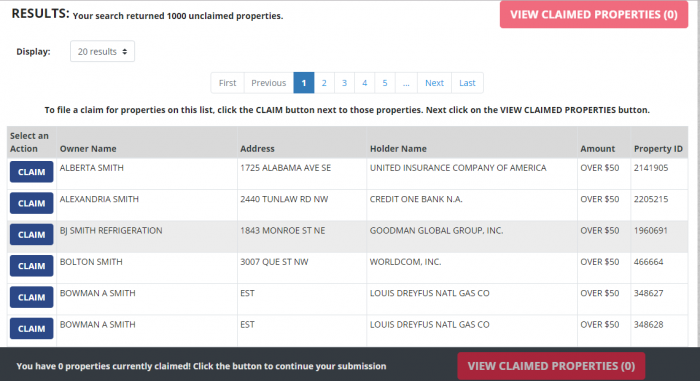Select holder CREDIT ONE BANK N.A.
The width and height of the screenshot is (700, 381).
416,199
